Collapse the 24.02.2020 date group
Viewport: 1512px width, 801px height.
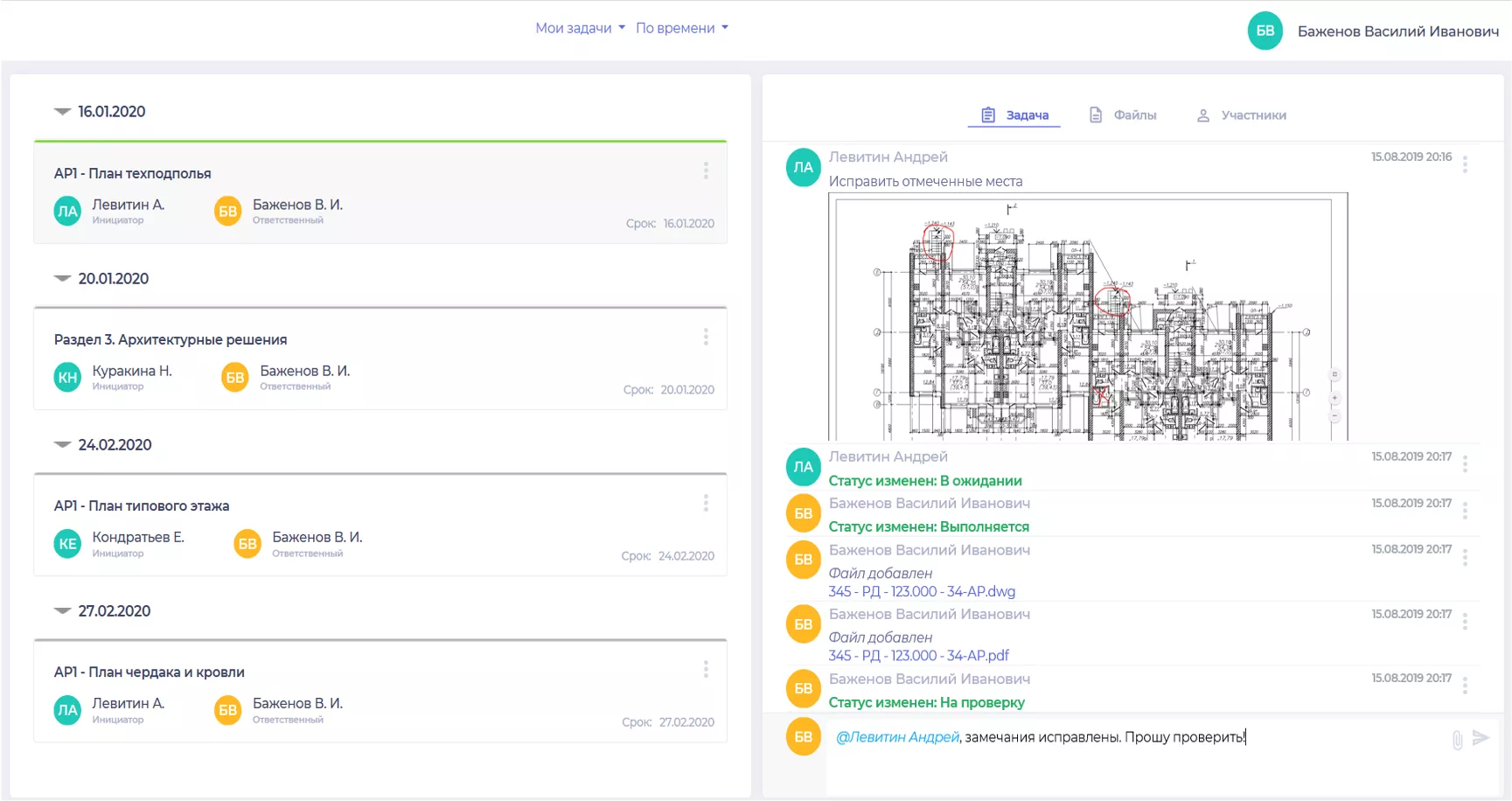pos(63,445)
